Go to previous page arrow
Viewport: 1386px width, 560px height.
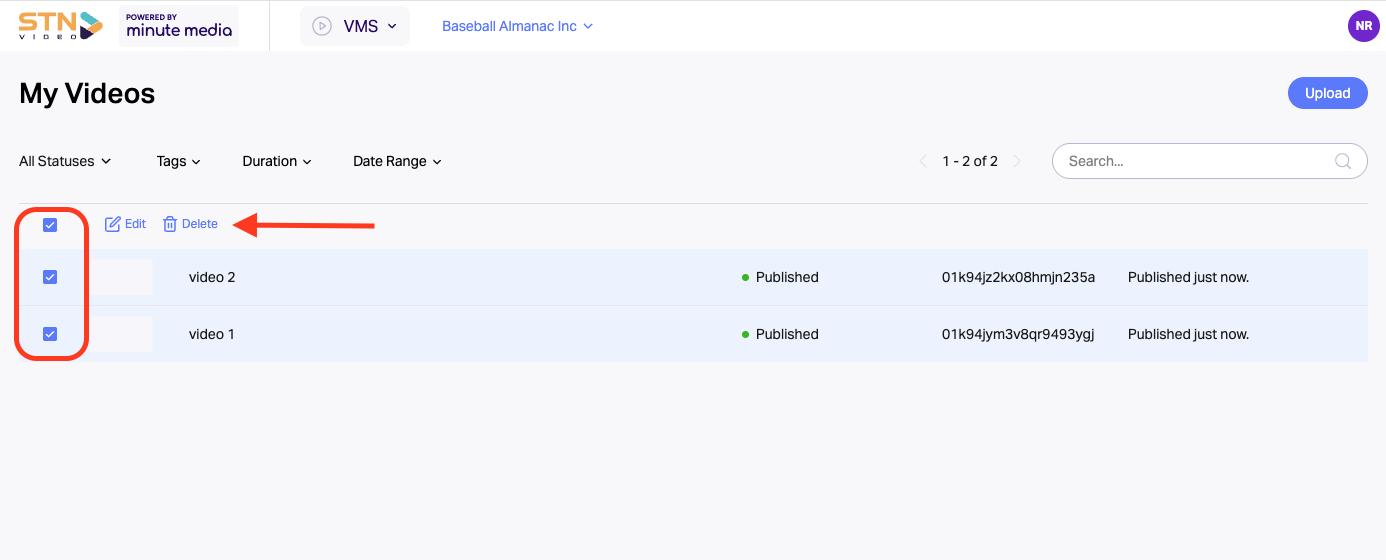coord(923,161)
